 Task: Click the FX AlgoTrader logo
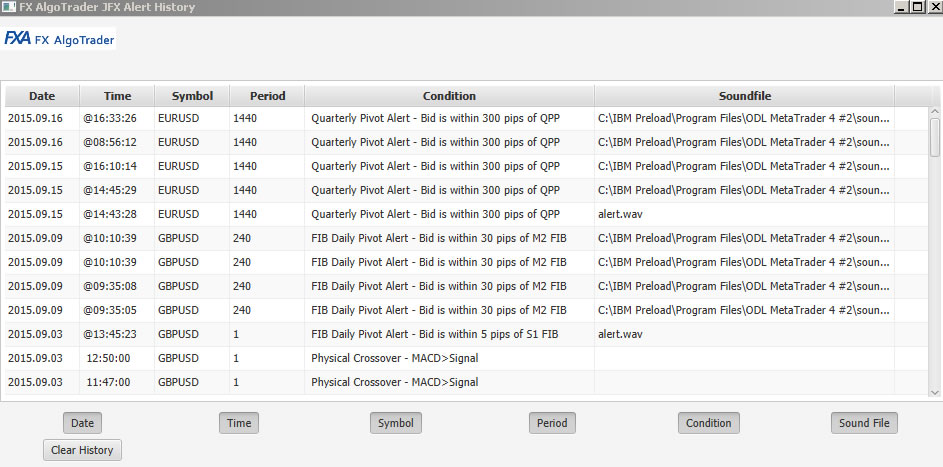(60, 39)
